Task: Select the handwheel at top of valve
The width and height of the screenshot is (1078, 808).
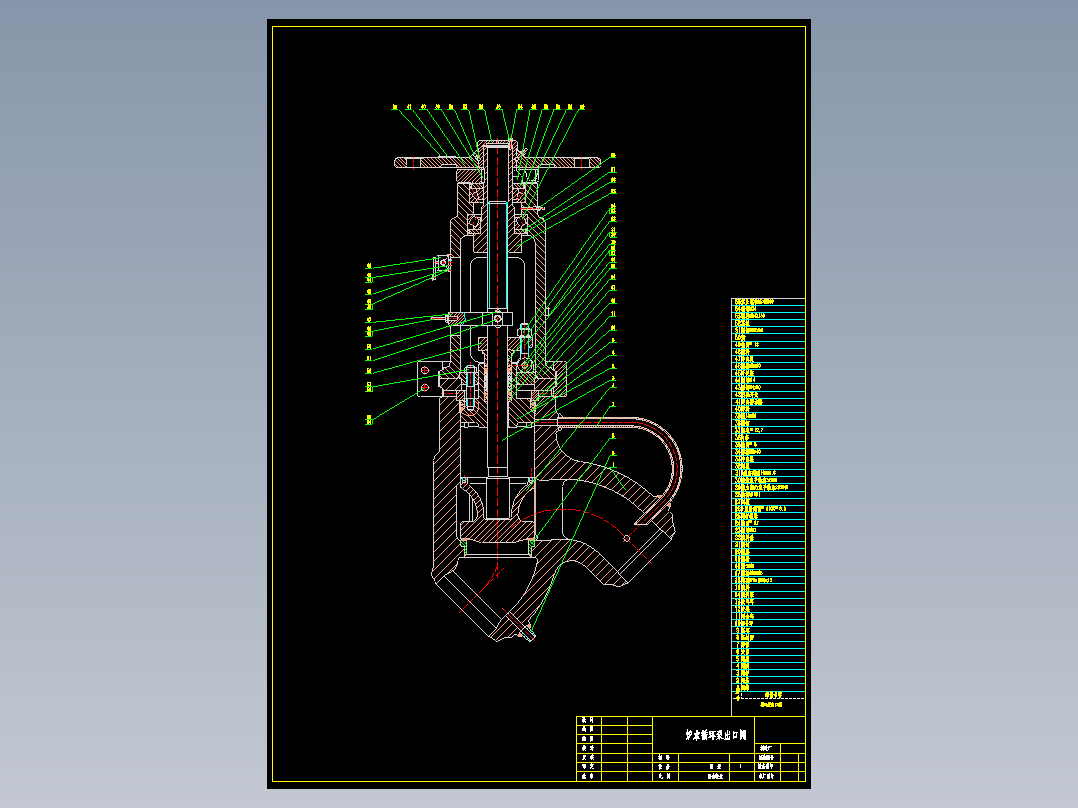Action: pyautogui.click(x=497, y=162)
